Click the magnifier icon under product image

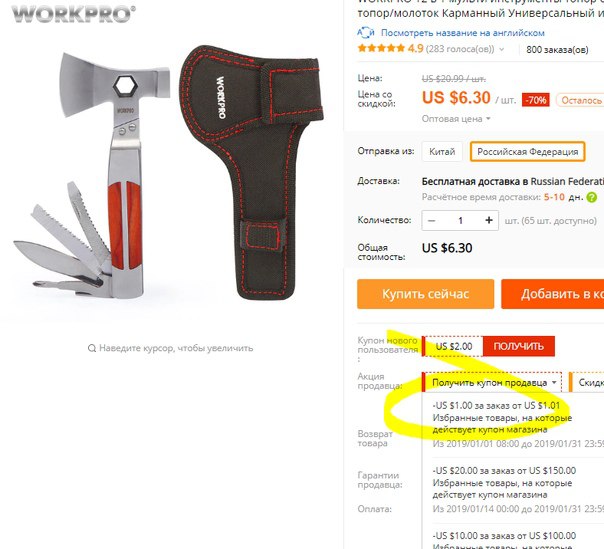tap(92, 348)
